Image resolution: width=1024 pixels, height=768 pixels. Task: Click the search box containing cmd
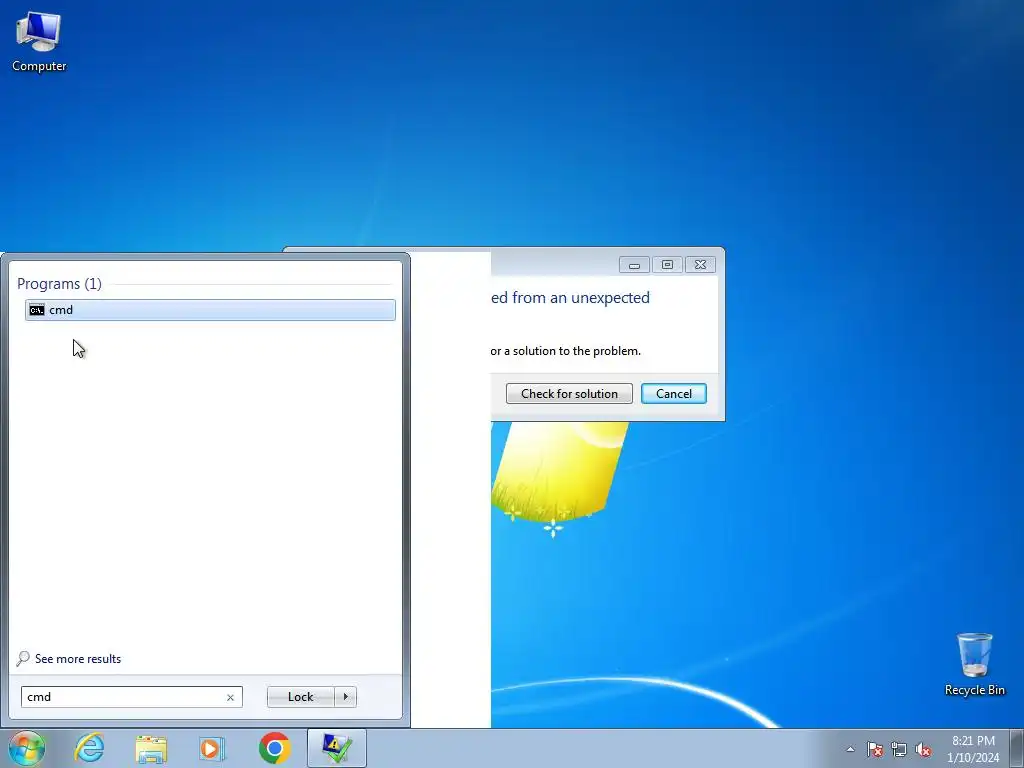(131, 697)
